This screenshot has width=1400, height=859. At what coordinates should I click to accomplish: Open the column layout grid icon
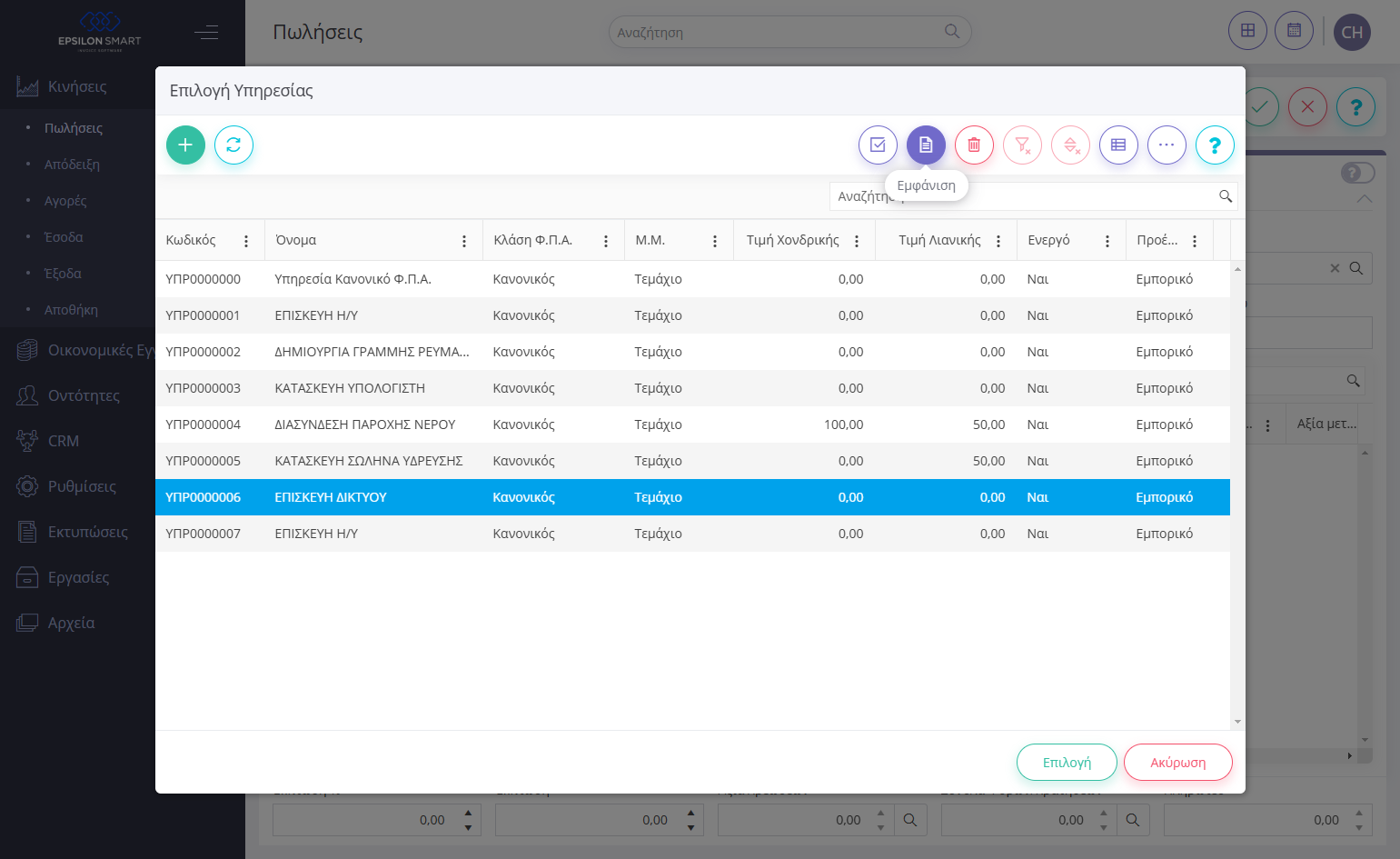pyautogui.click(x=1118, y=145)
